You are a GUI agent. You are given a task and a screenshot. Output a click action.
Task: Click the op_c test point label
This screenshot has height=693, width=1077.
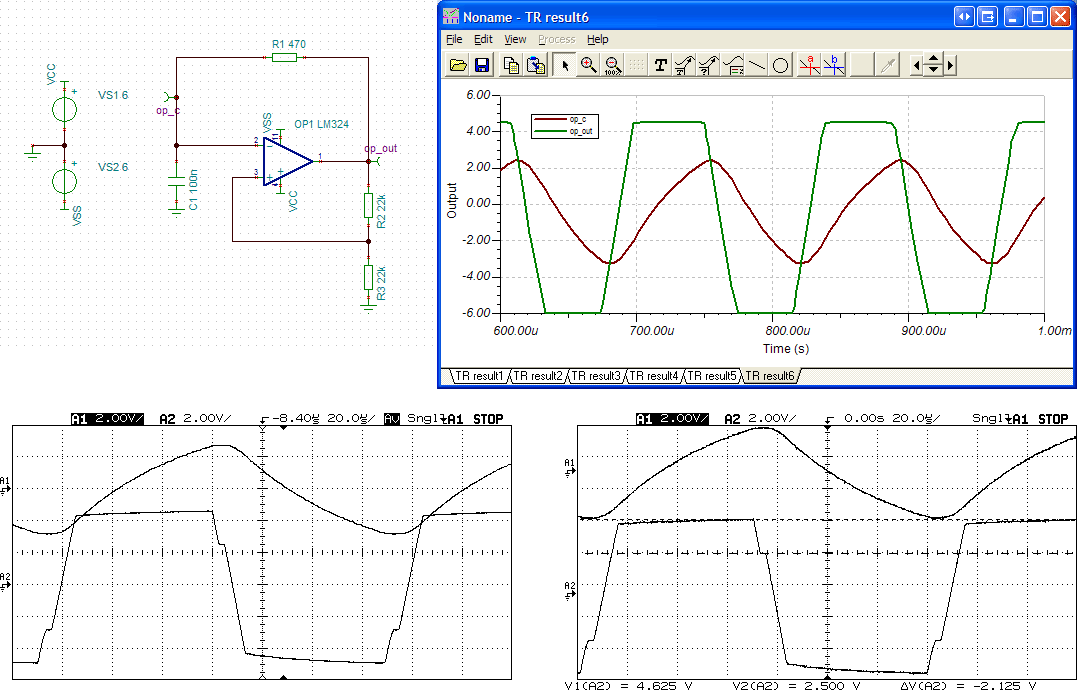click(x=168, y=111)
